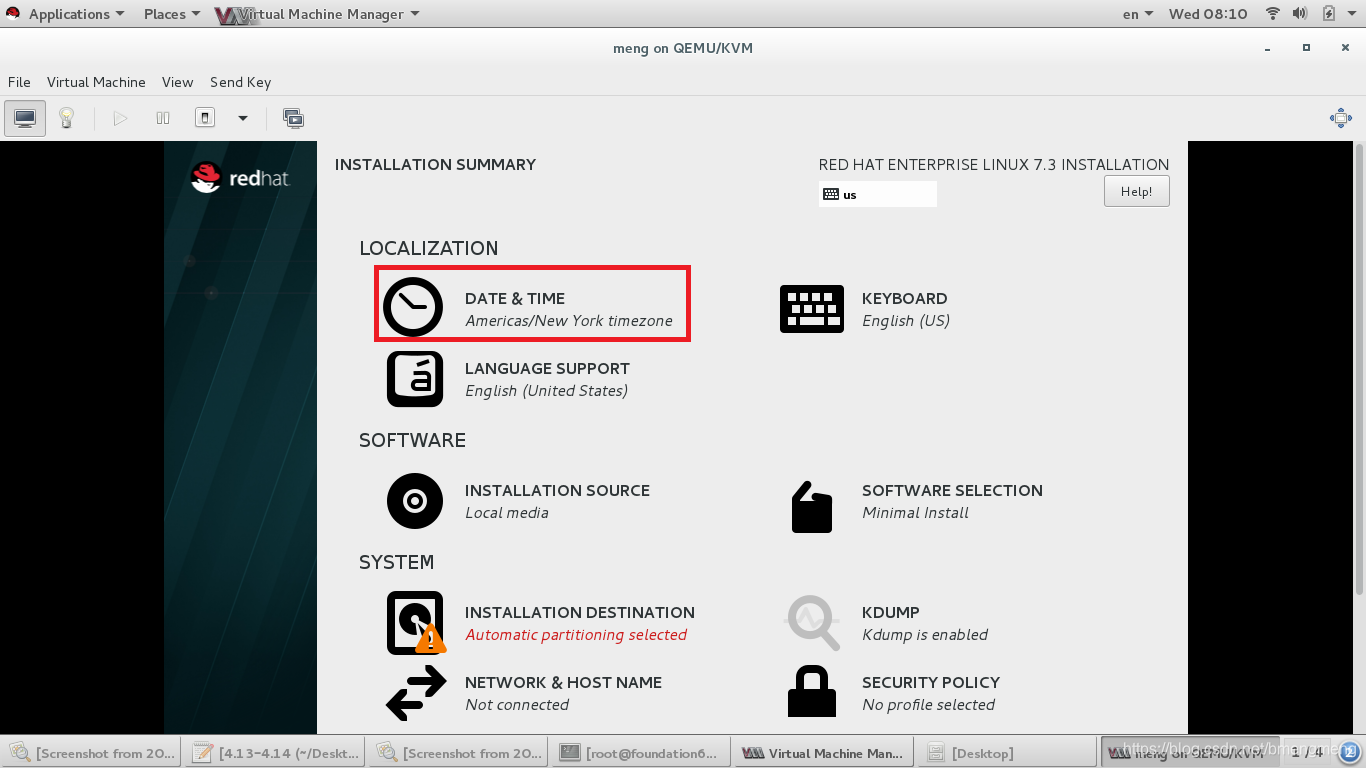Open the en input source dropdown

(x=1137, y=14)
